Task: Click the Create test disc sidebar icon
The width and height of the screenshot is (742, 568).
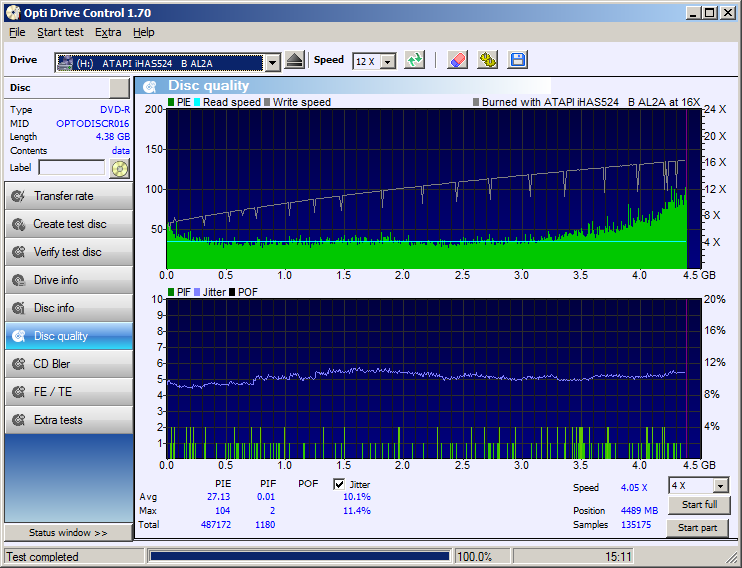Action: pyautogui.click(x=18, y=224)
